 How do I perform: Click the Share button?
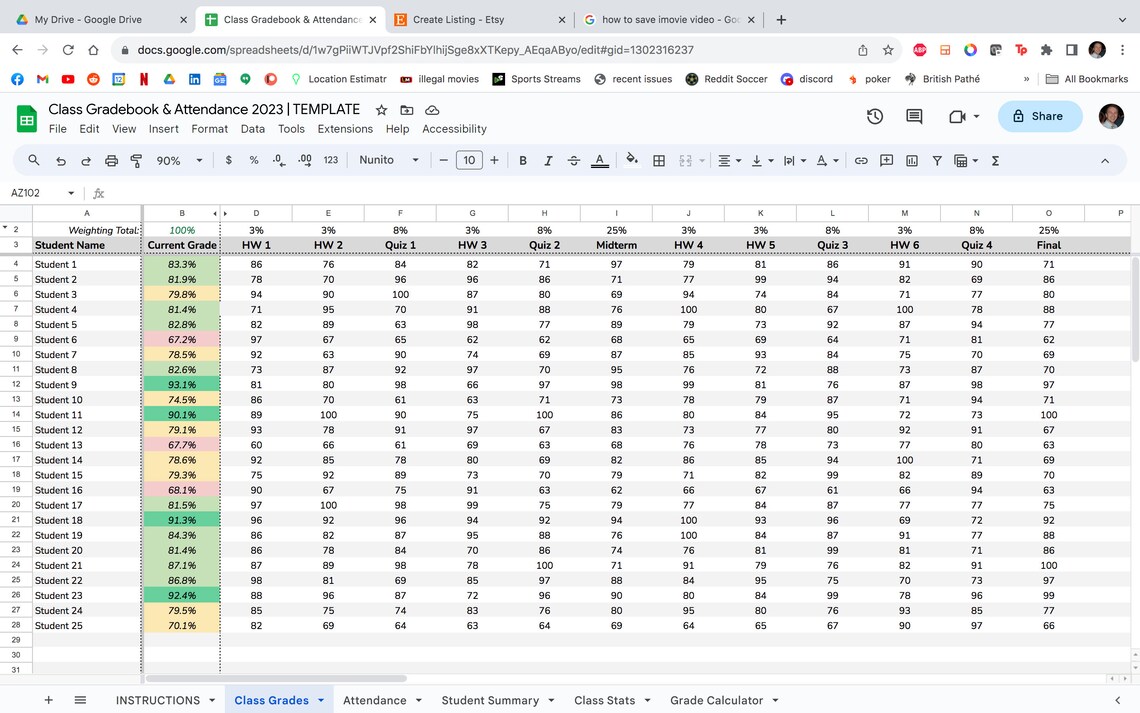(x=1039, y=116)
